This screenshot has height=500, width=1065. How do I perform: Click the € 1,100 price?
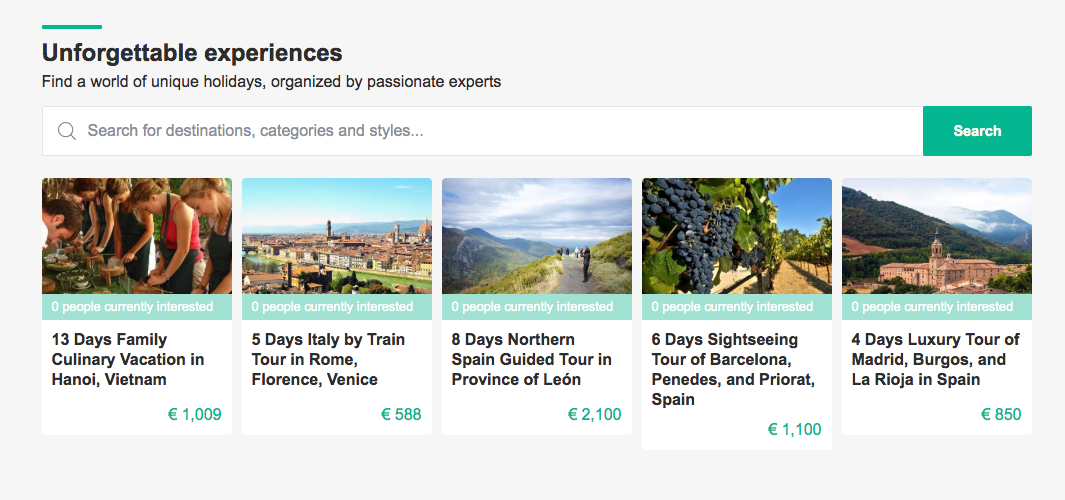pos(794,429)
